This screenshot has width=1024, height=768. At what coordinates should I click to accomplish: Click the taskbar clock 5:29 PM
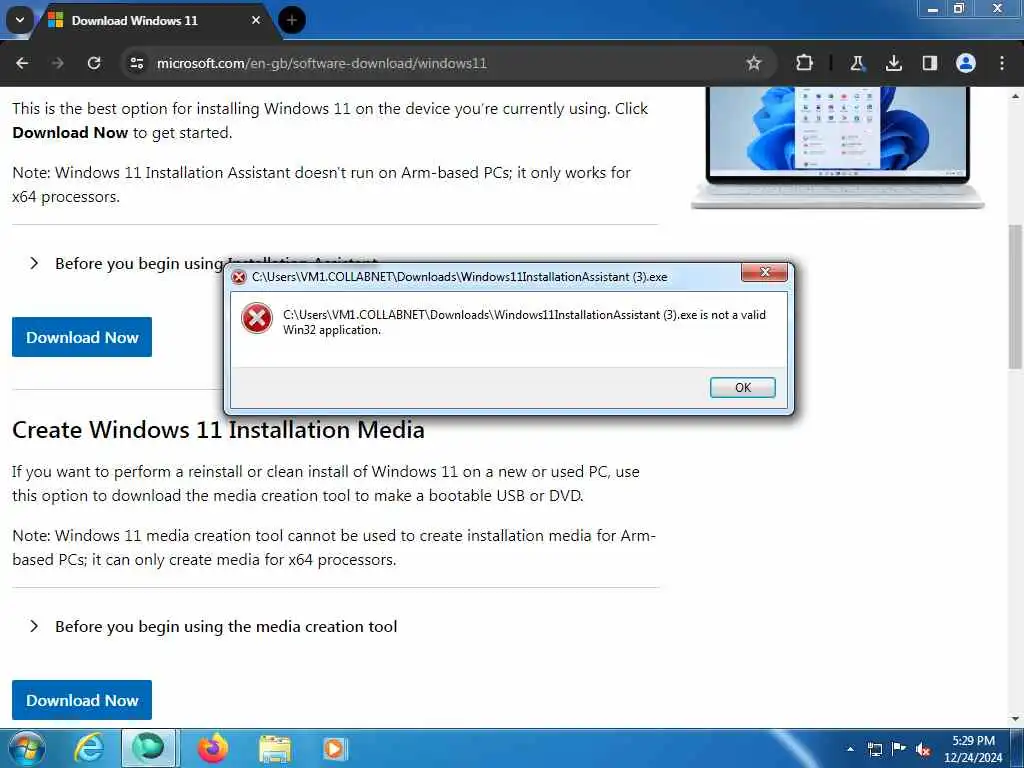[973, 741]
